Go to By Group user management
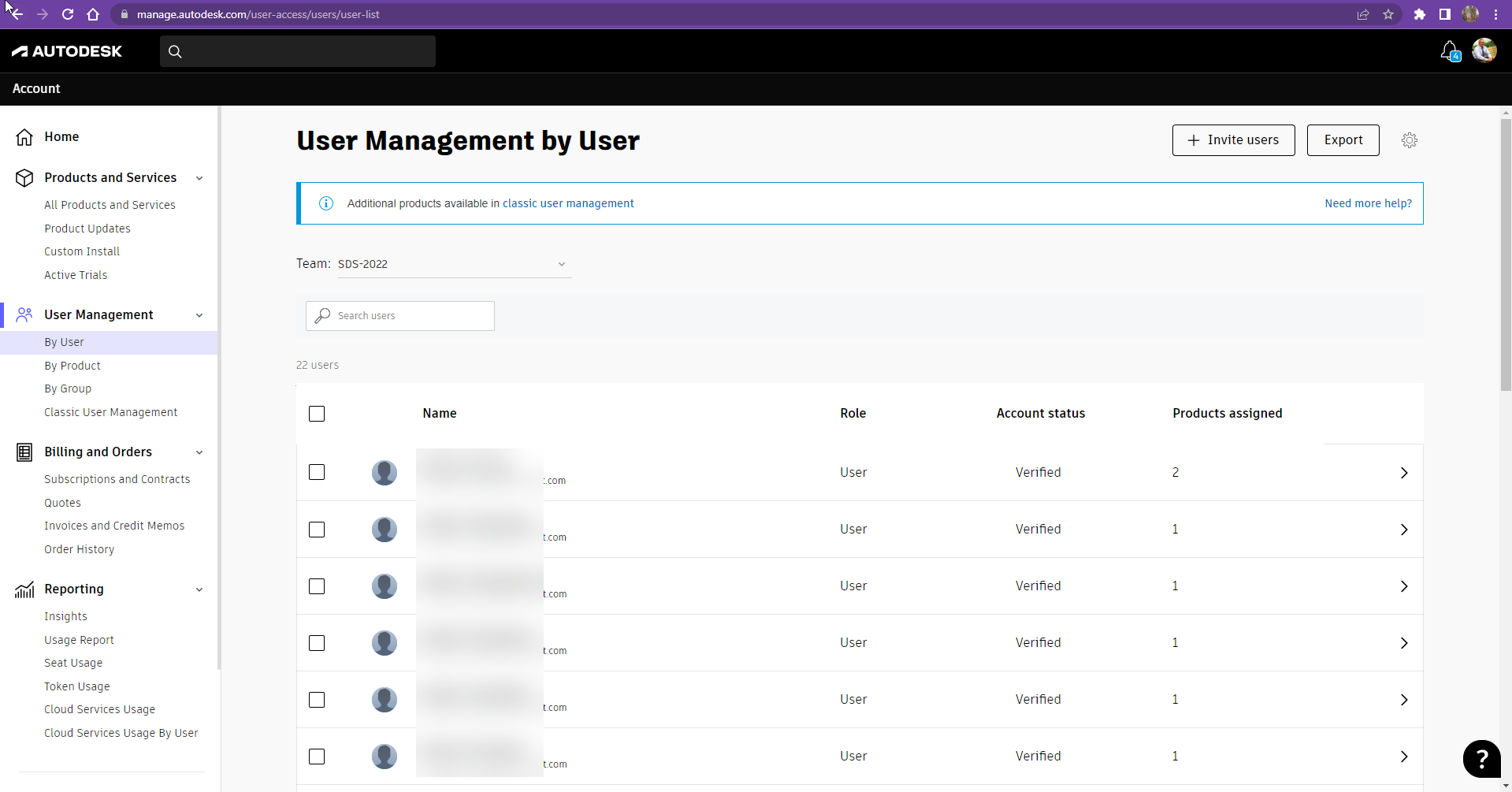Viewport: 1512px width, 792px height. pyautogui.click(x=68, y=389)
